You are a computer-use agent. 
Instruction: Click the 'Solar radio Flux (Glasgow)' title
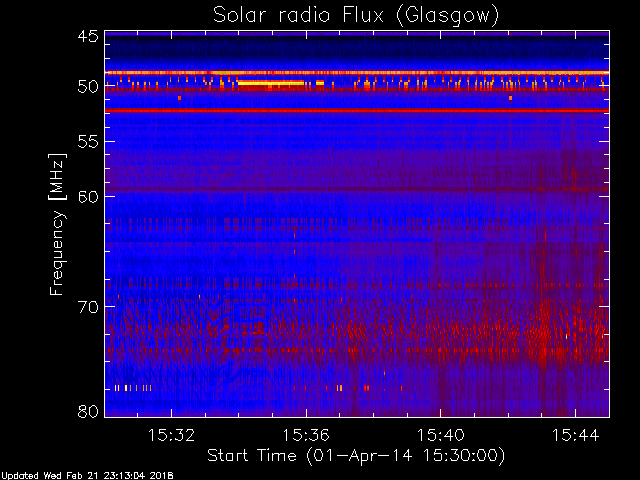pyautogui.click(x=356, y=16)
